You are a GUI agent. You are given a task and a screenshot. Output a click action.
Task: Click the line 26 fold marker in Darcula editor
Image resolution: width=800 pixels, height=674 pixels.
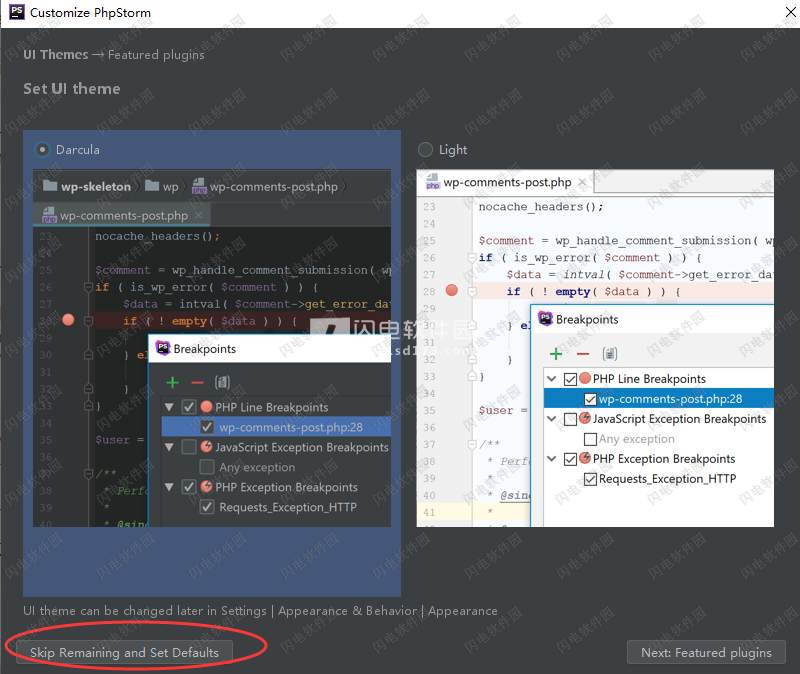pos(88,287)
